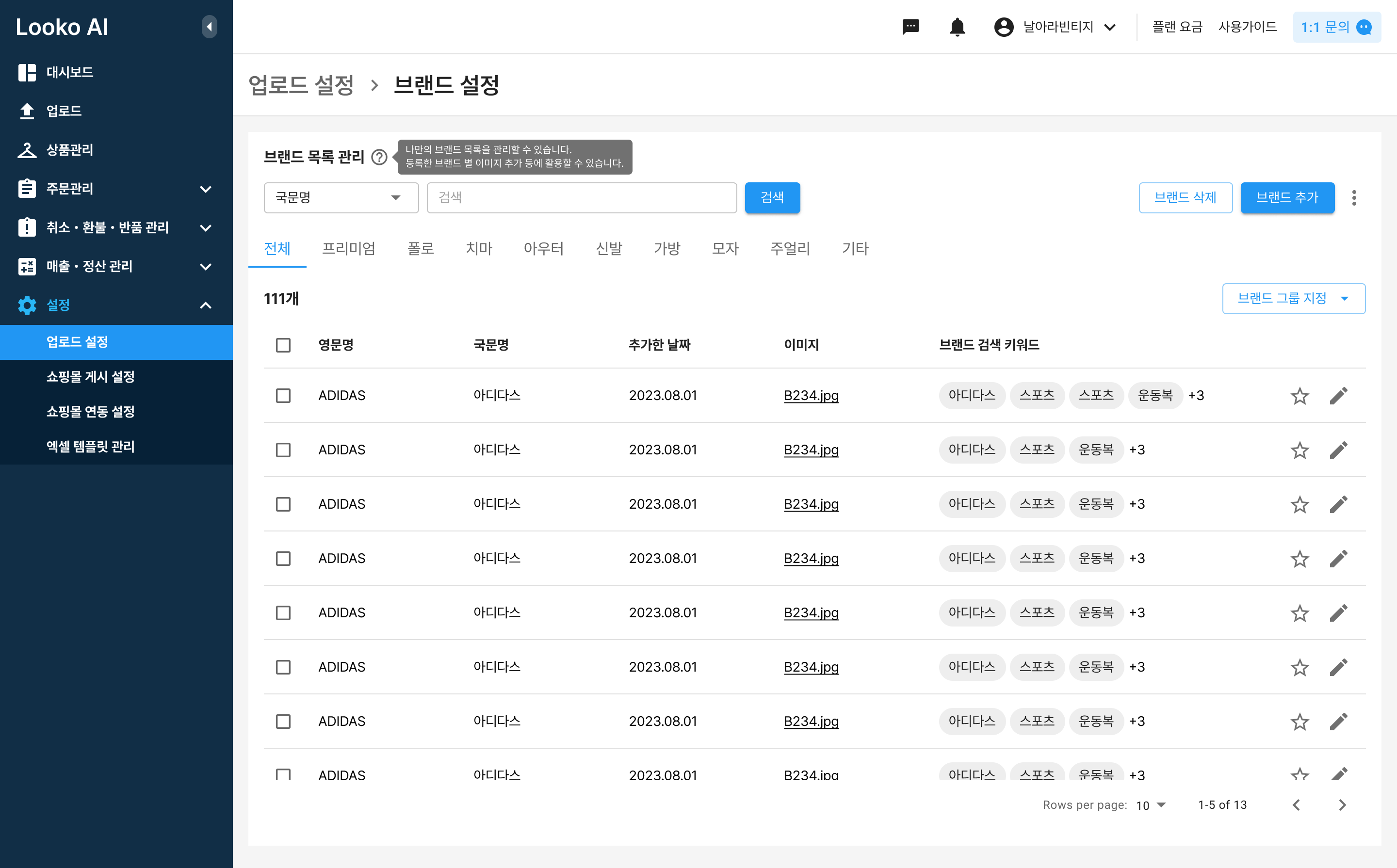Click the icon beside 취소・환불・반품 관리
Screen dimensions: 1397x868
(x=27, y=227)
